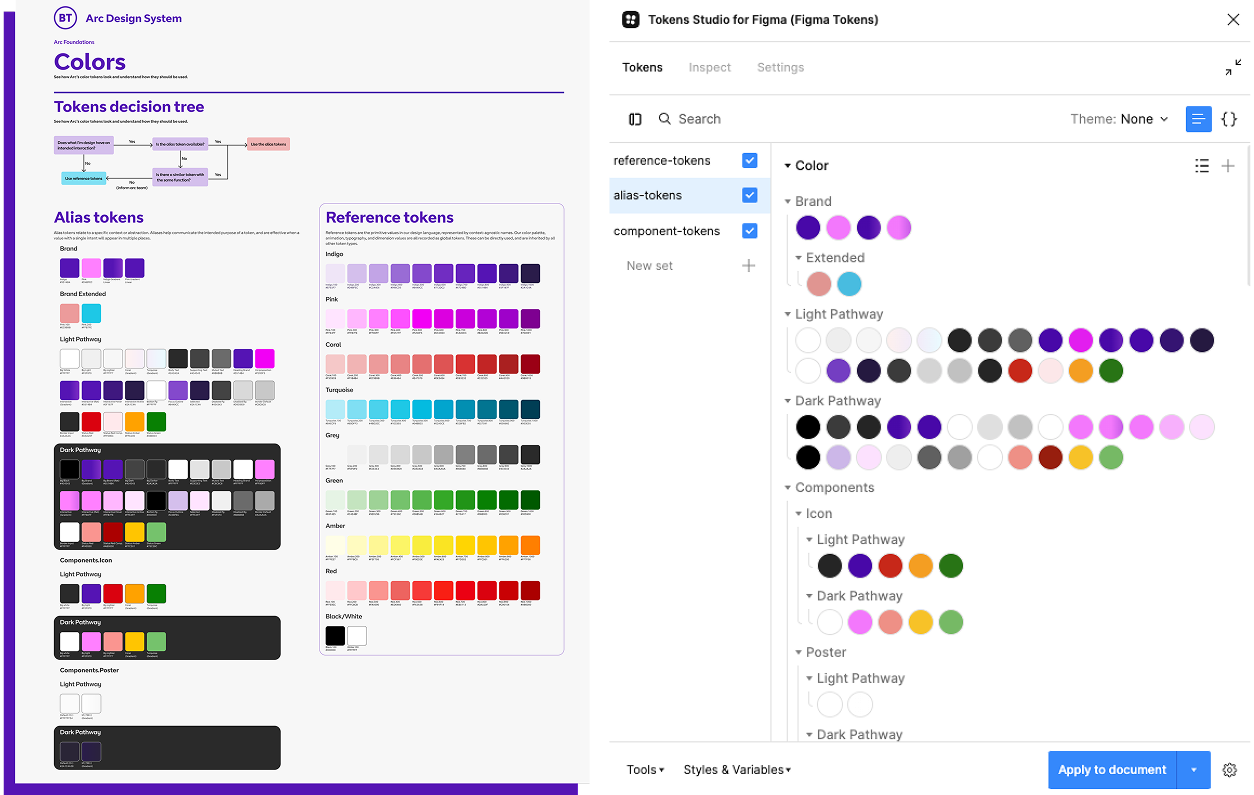
Task: Open the Theme dropdown
Action: click(1119, 119)
